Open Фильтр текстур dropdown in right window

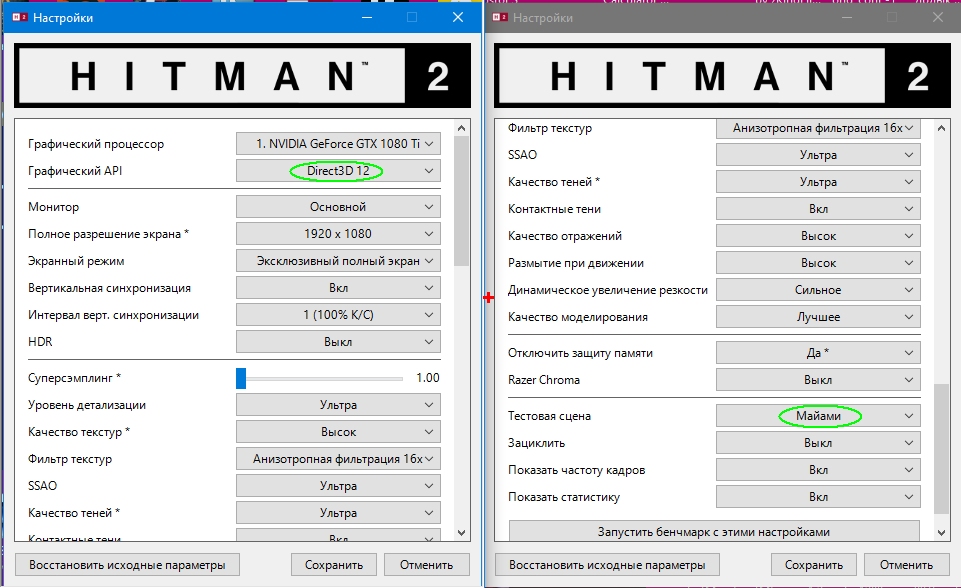818,128
